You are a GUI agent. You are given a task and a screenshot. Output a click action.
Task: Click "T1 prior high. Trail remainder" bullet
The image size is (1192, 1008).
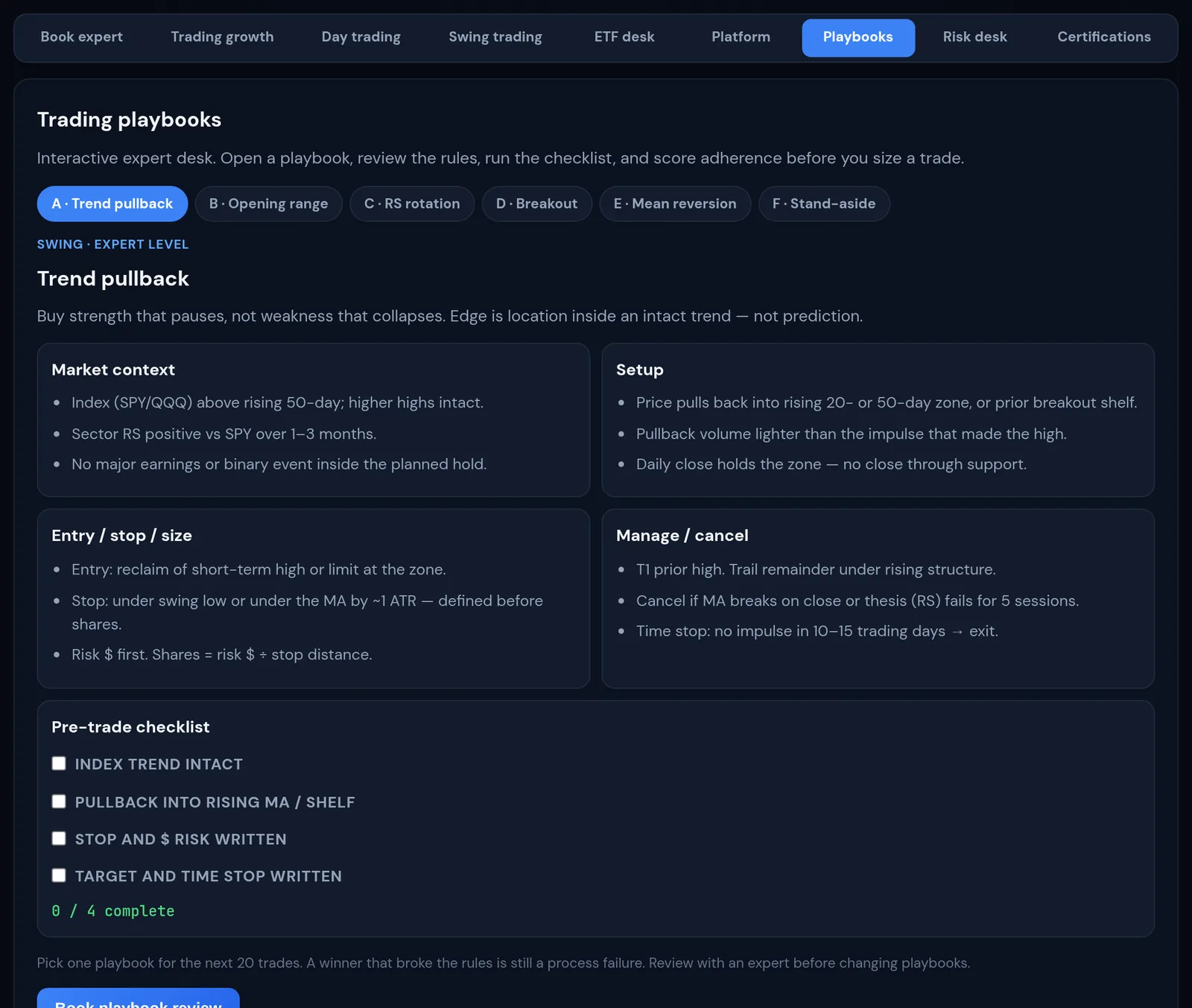click(x=816, y=569)
